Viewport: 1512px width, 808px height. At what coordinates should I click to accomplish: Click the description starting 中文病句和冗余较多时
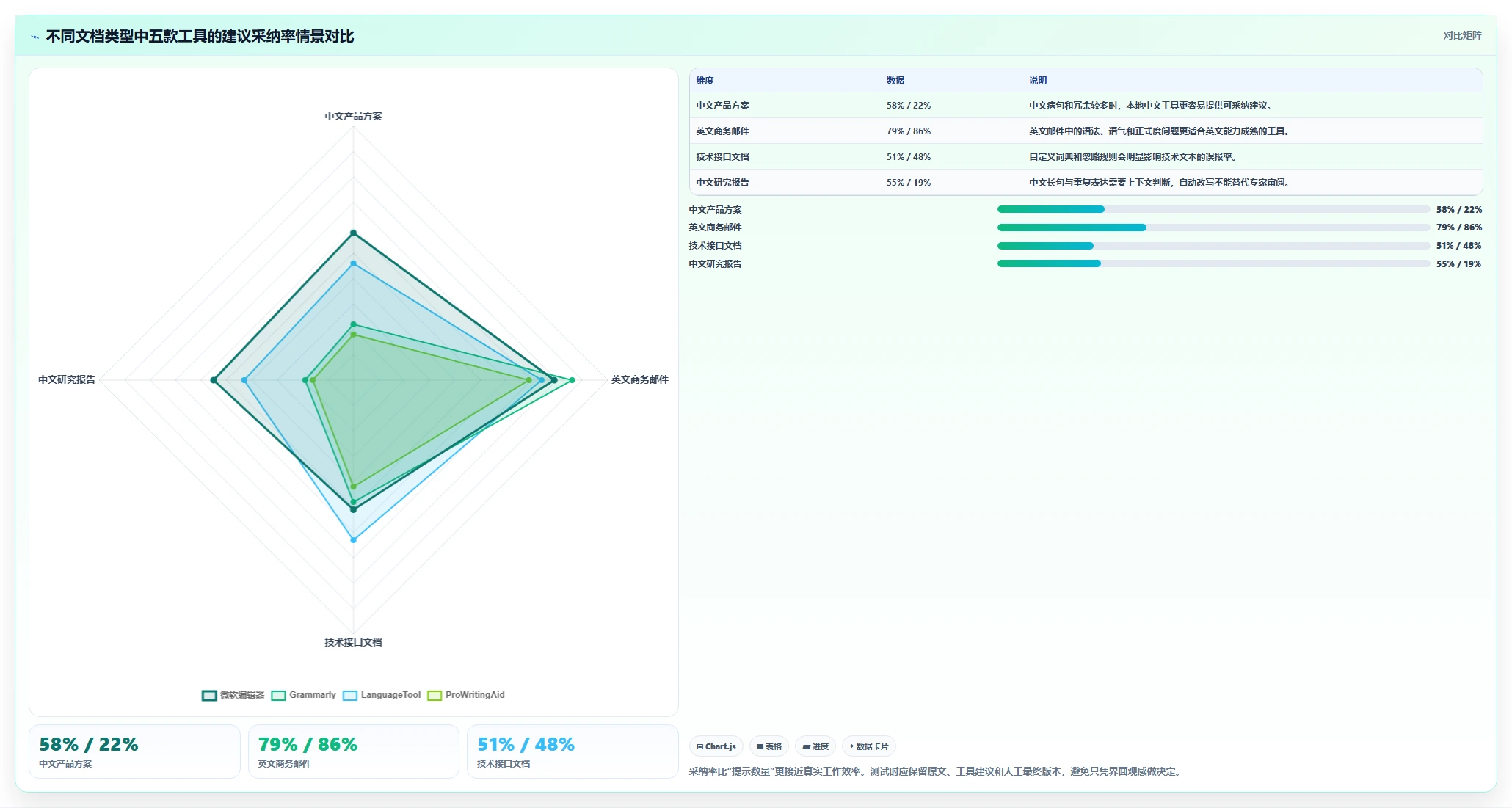1150,106
